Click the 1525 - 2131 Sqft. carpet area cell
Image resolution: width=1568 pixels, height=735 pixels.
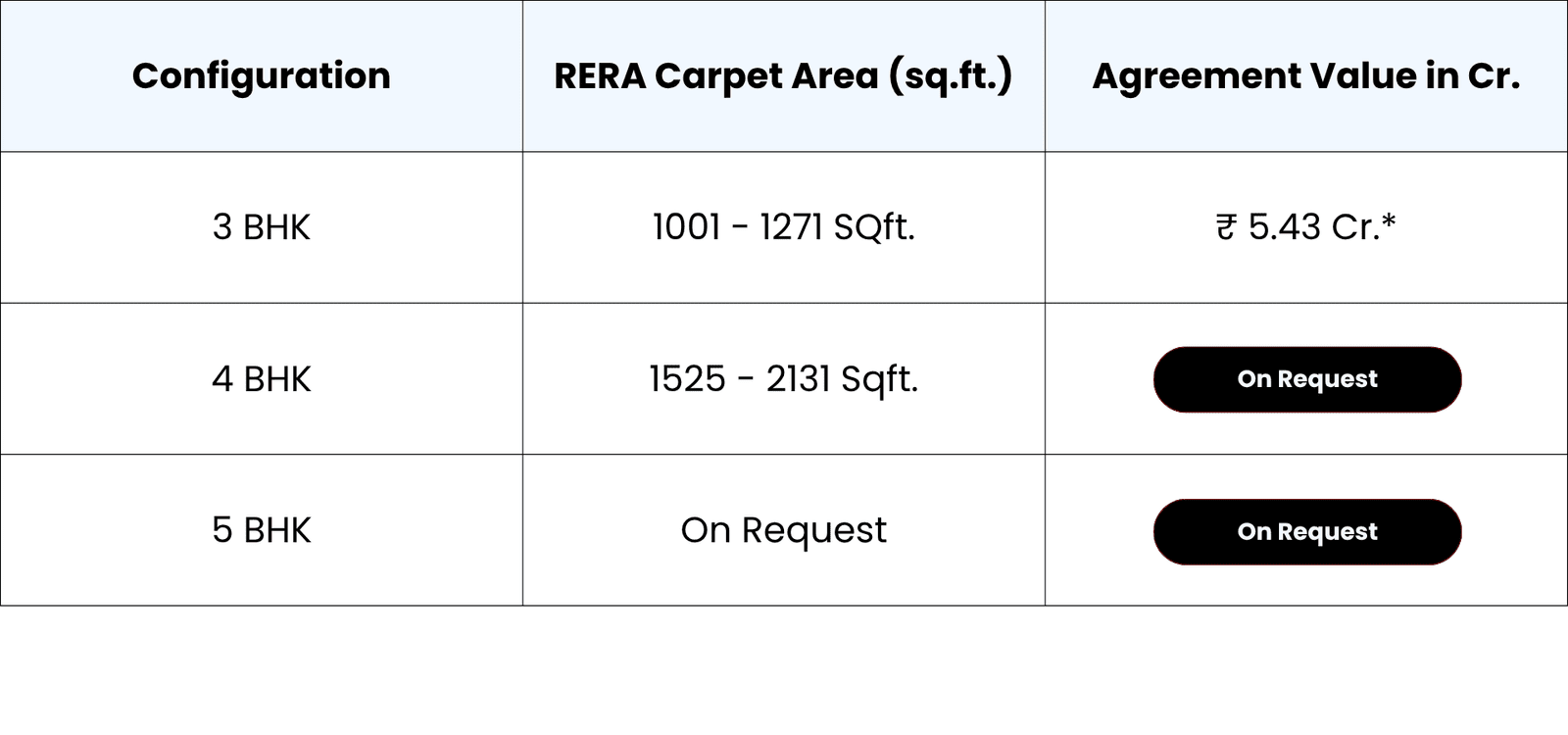click(x=783, y=379)
